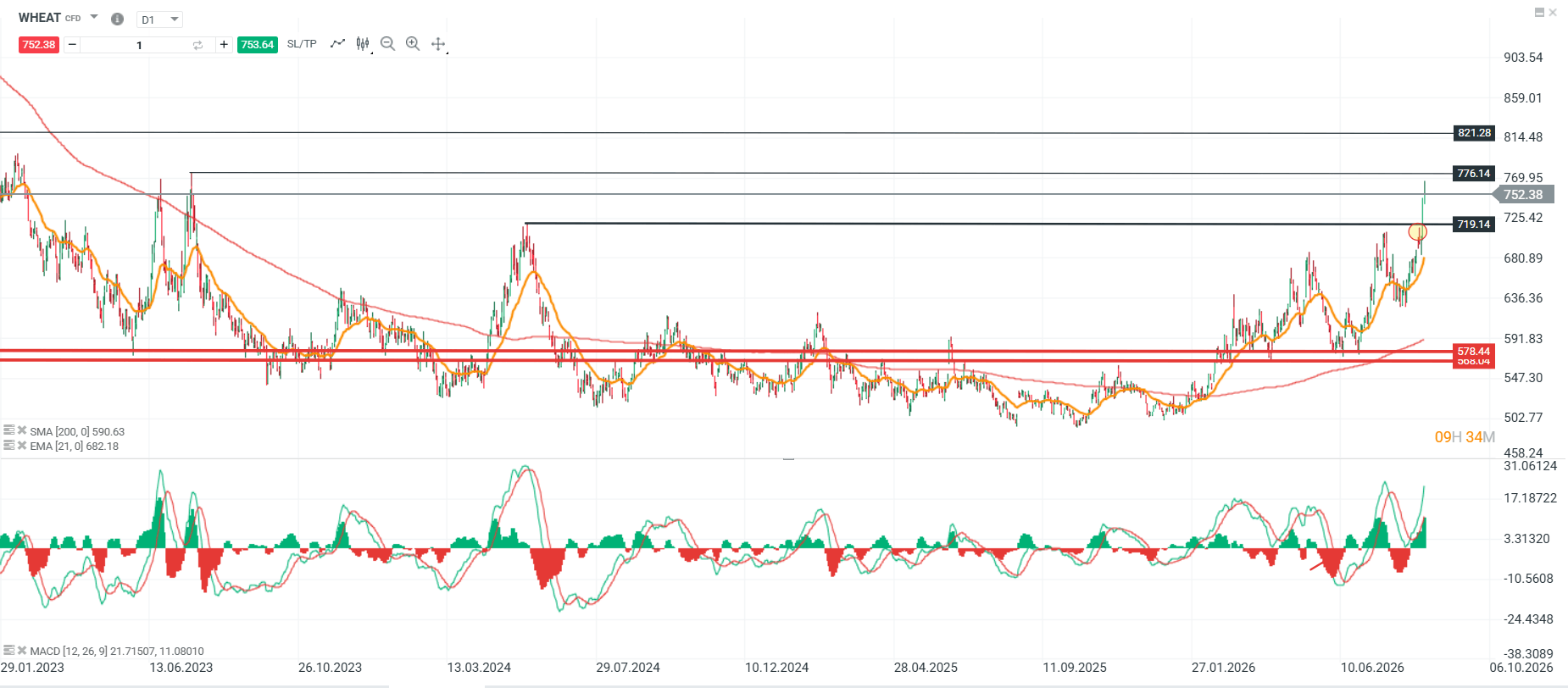Expand the WHEAT CFD instrument dropdown arrow
1568x688 pixels.
coord(94,17)
